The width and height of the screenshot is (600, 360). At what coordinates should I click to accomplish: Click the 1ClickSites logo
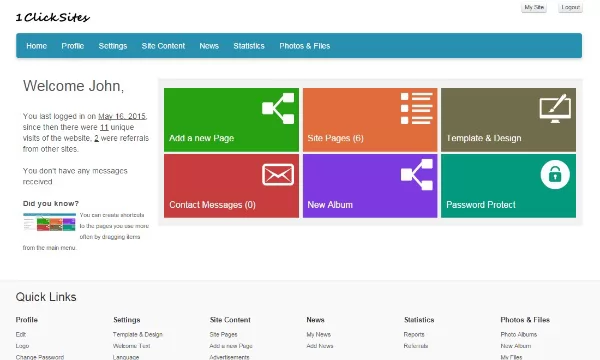[x=53, y=17]
